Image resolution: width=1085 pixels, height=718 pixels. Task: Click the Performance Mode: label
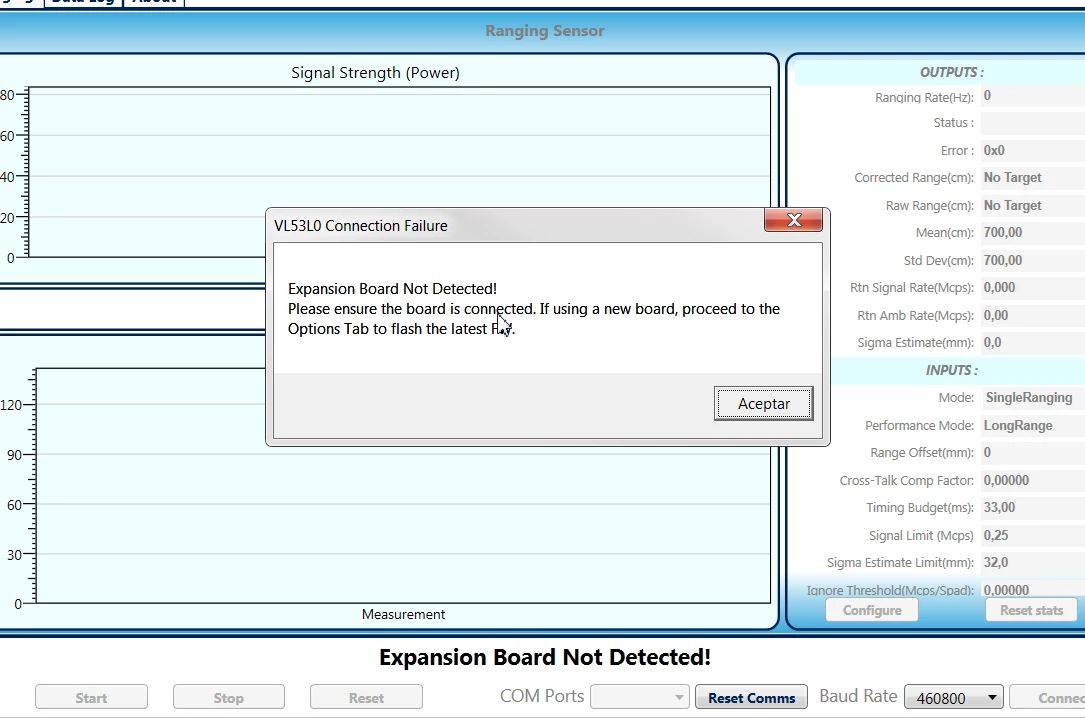[919, 425]
